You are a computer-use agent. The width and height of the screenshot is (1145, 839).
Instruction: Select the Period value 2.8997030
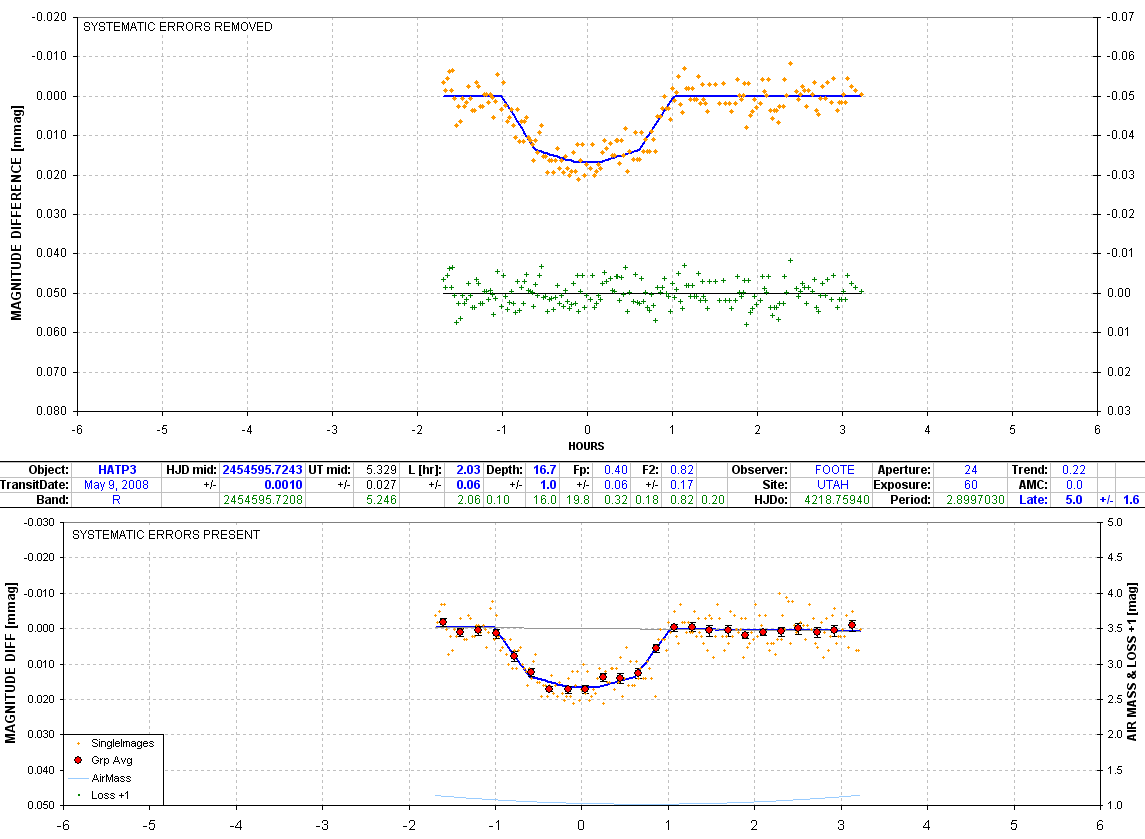click(976, 499)
